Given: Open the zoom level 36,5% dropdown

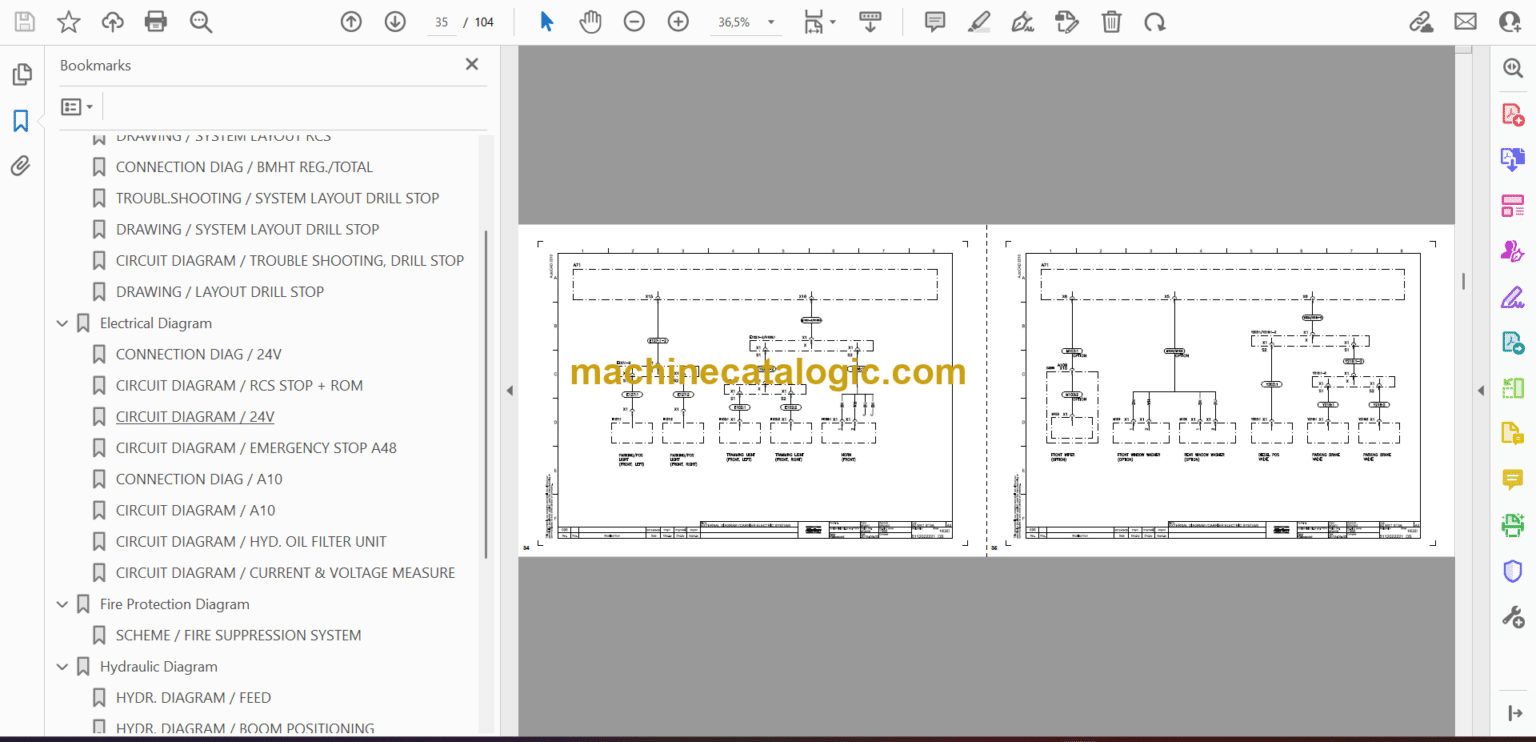Looking at the screenshot, I should coord(746,22).
